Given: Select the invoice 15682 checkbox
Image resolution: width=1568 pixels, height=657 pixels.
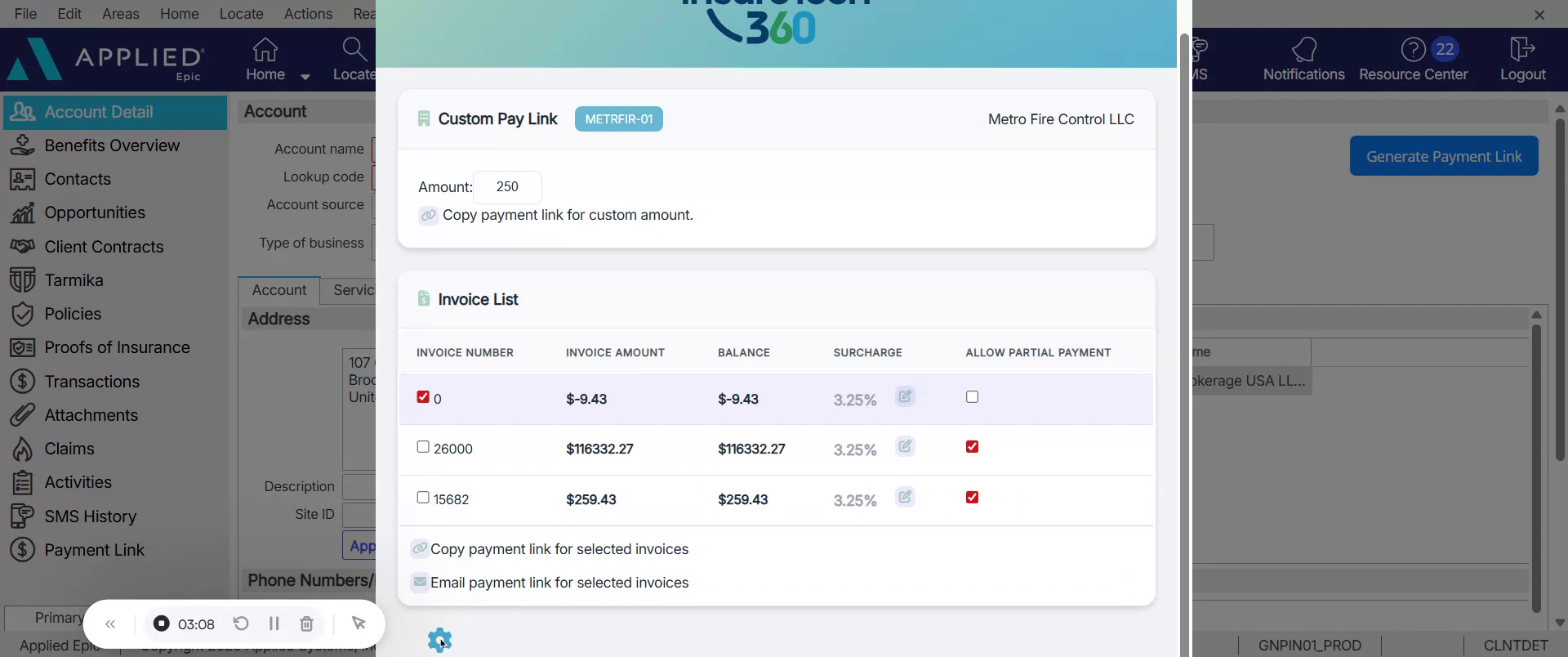Looking at the screenshot, I should [x=423, y=498].
